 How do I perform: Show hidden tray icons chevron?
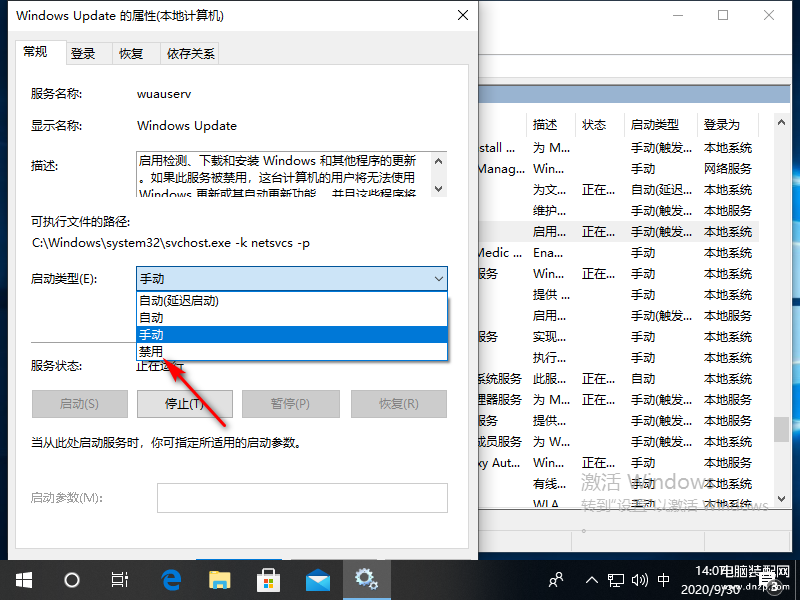(x=591, y=580)
